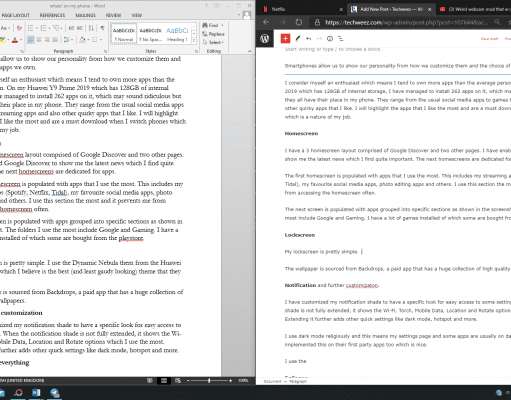Open the block list view icon
511x400 pixels.
click(x=340, y=39)
